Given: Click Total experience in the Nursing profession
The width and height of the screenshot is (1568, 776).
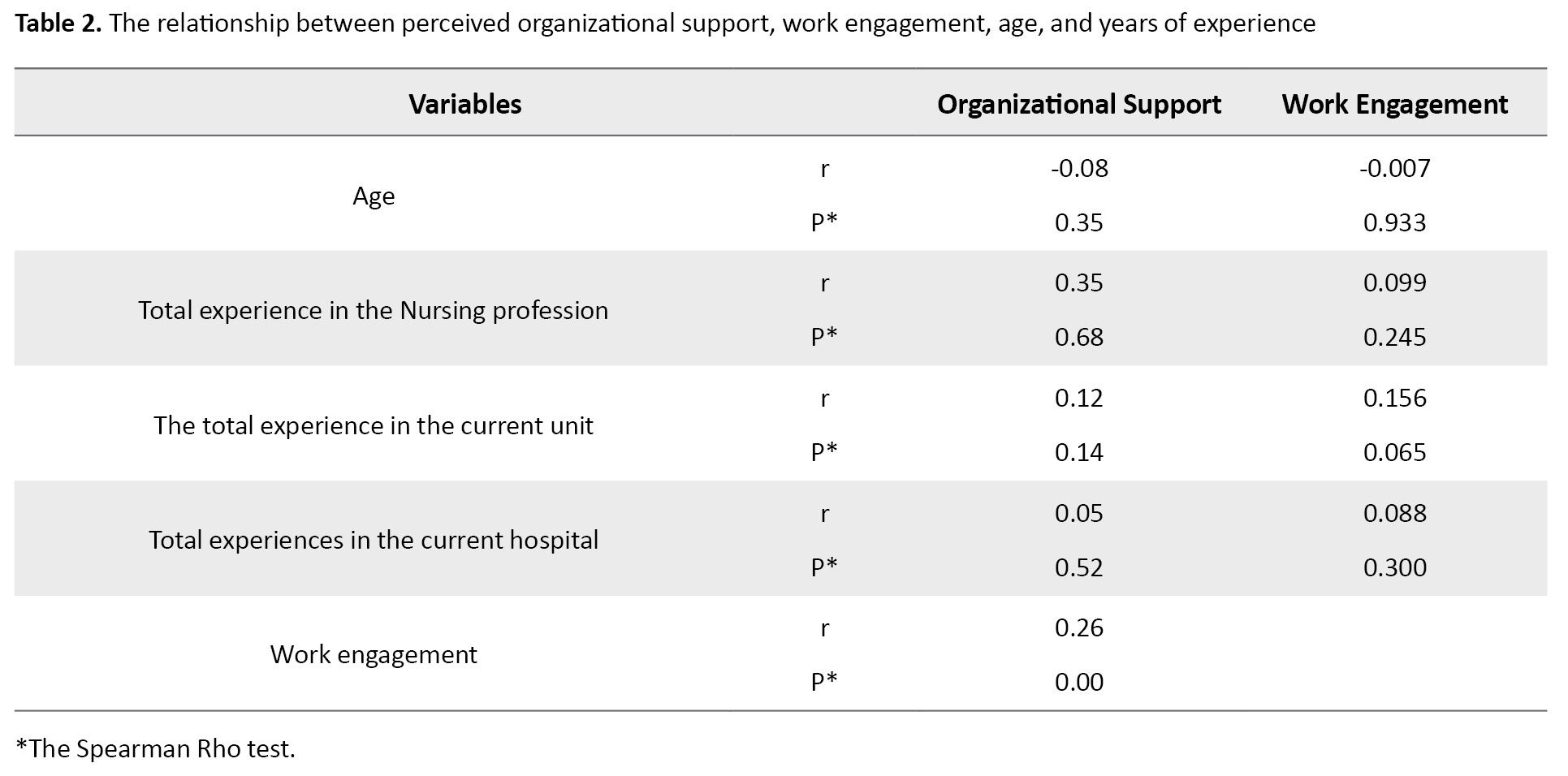Looking at the screenshot, I should 374,310.
